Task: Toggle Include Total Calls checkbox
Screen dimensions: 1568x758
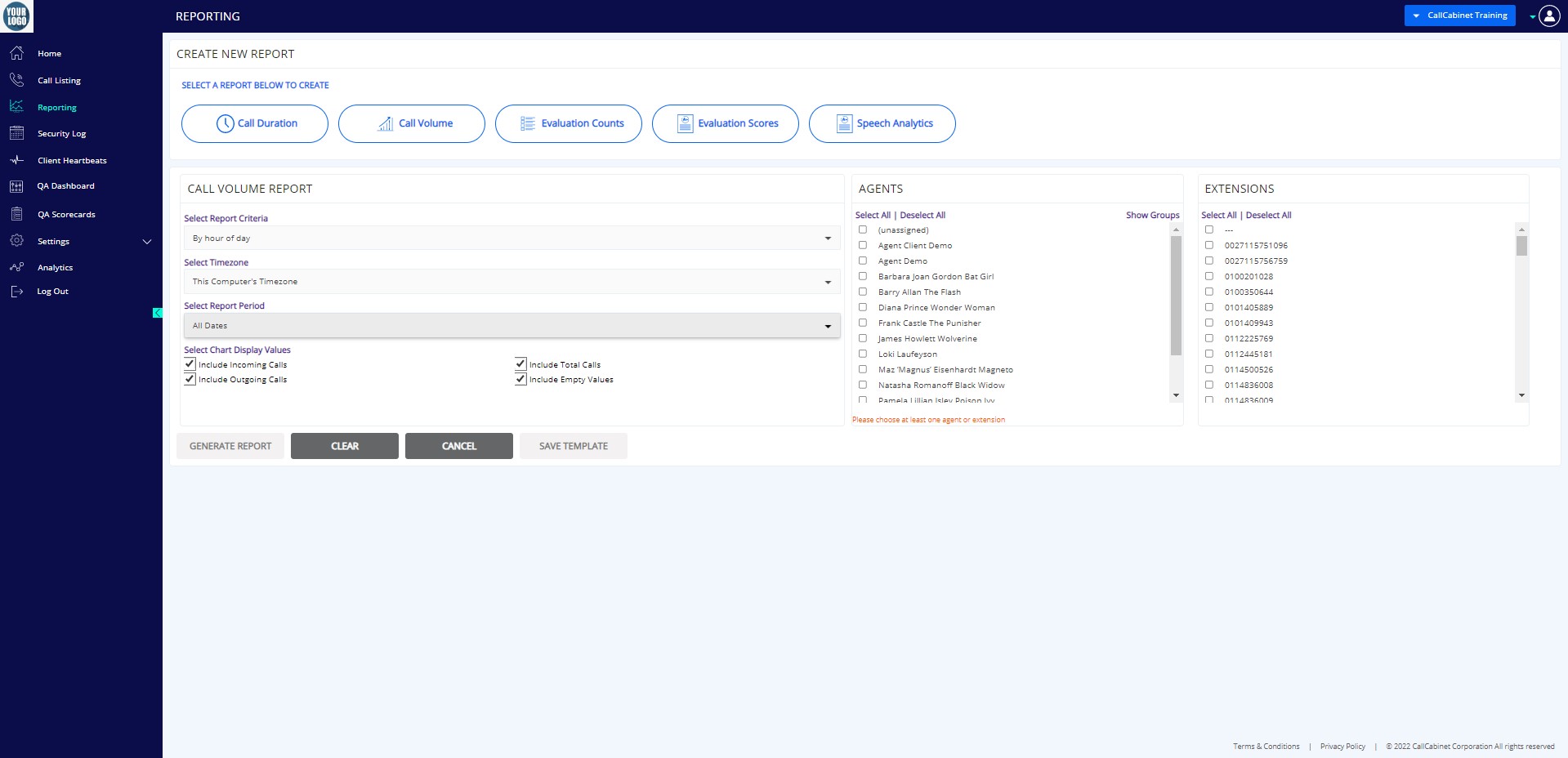Action: click(520, 364)
